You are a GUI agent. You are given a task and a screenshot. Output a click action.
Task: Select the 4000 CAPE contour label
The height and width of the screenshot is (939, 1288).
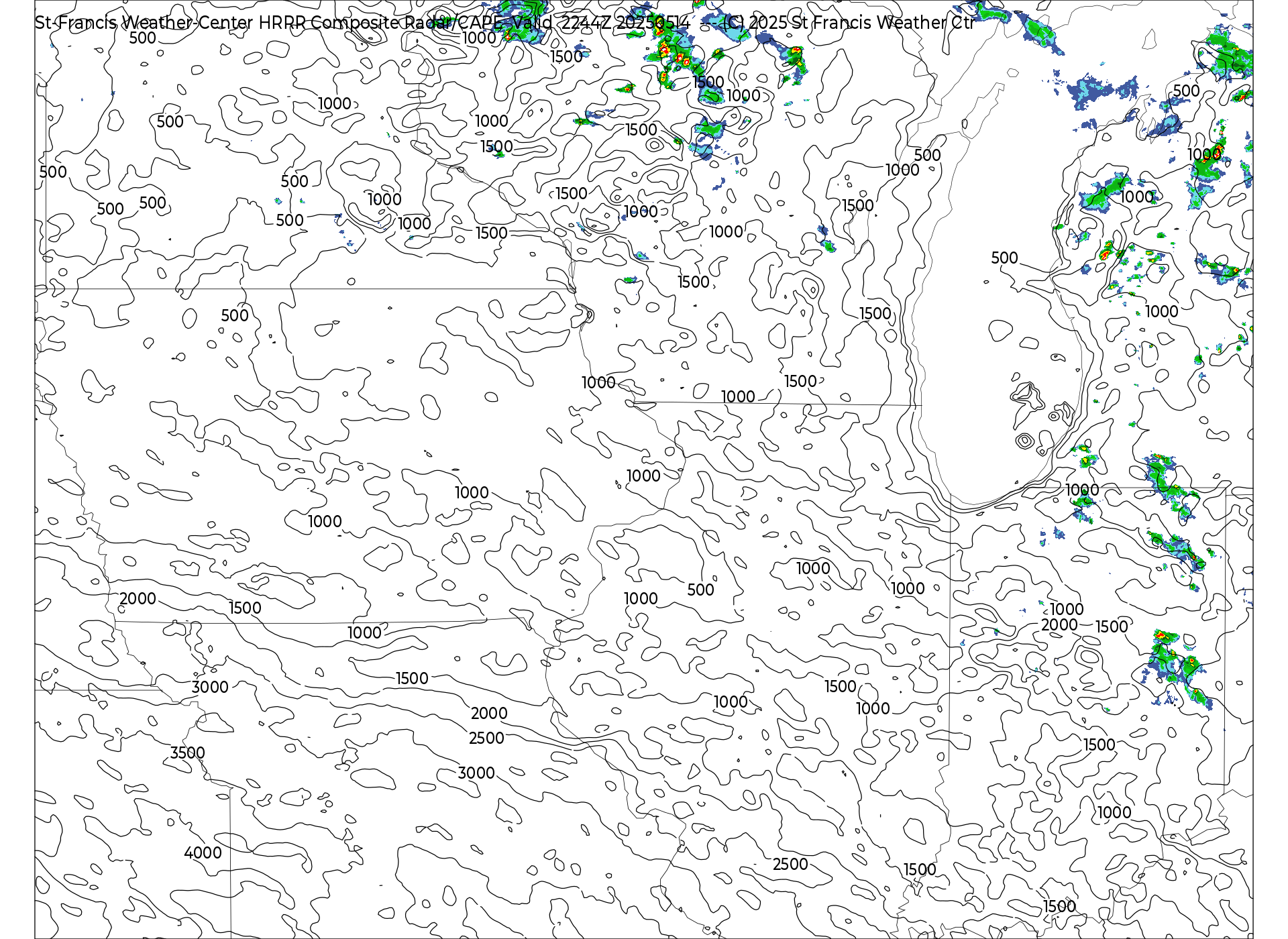(203, 852)
